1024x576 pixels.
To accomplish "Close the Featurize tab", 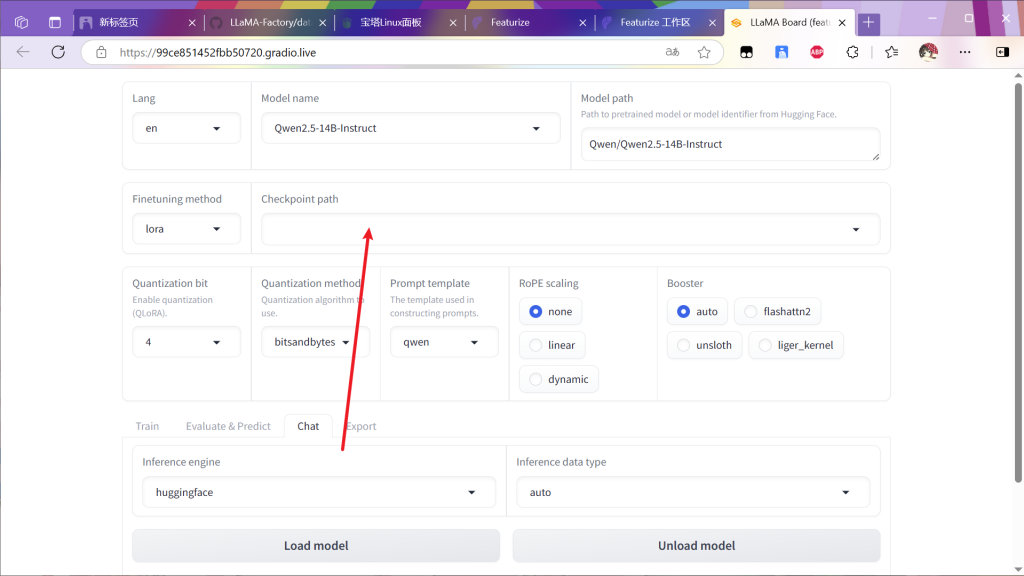I will tap(583, 23).
